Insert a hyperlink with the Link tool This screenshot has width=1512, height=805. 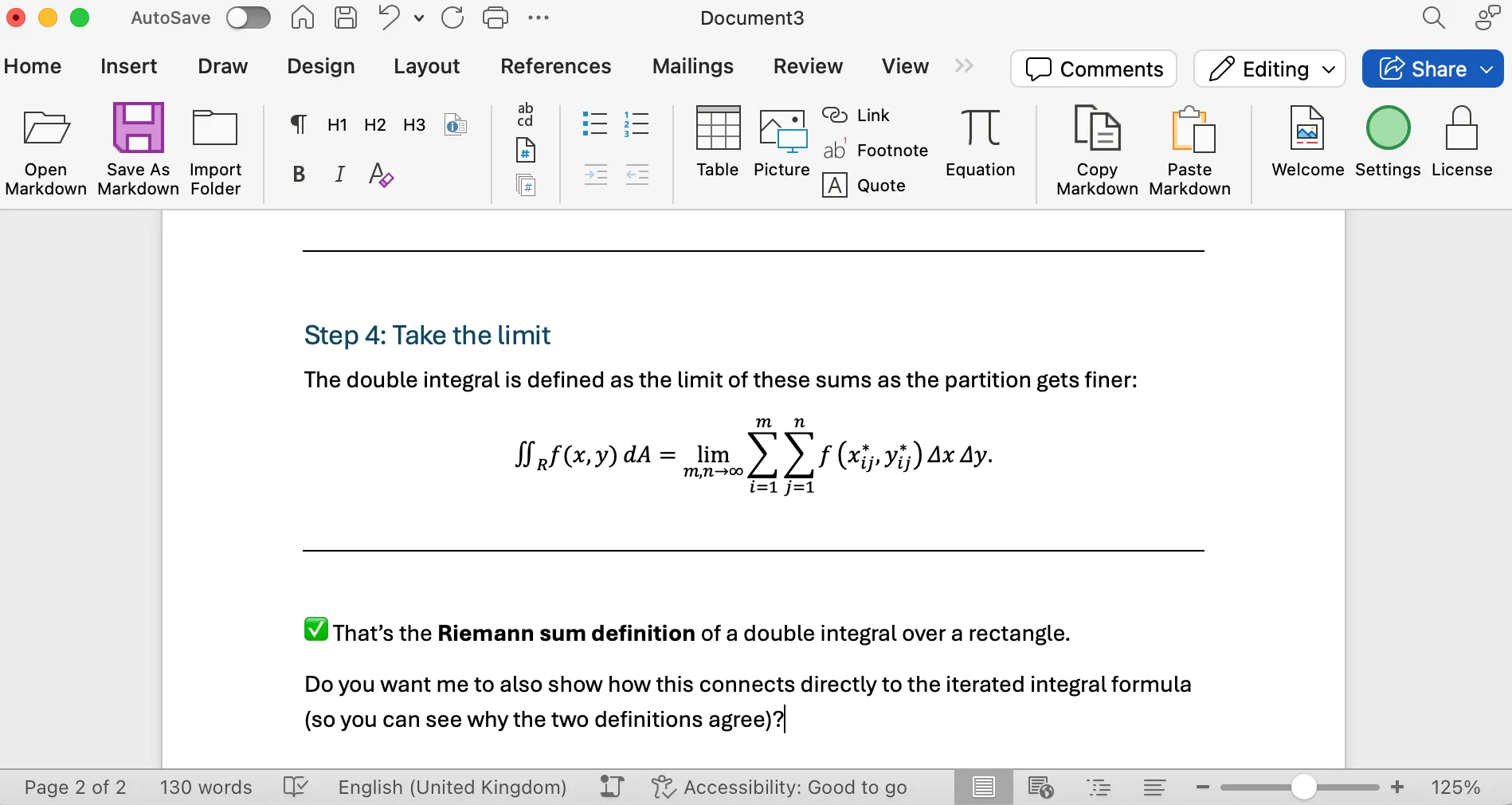tap(856, 115)
